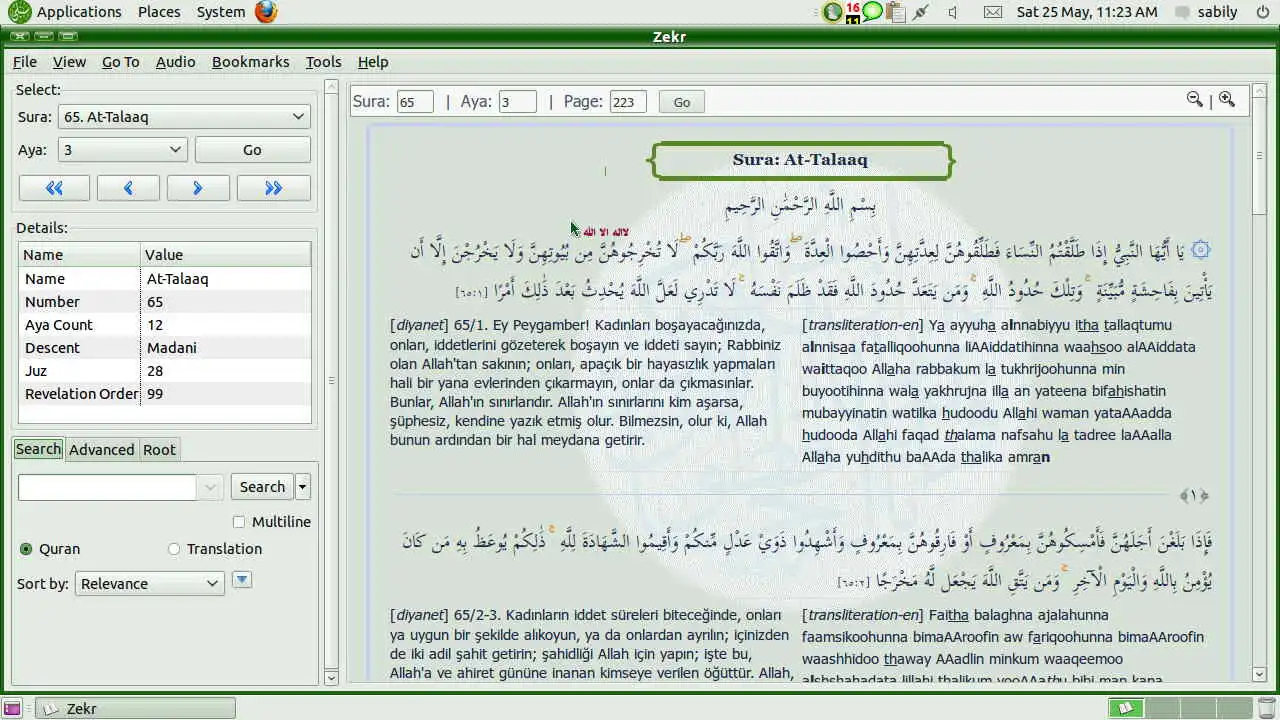Viewport: 1280px width, 720px height.
Task: Open the System menu in top panel
Action: tap(221, 12)
